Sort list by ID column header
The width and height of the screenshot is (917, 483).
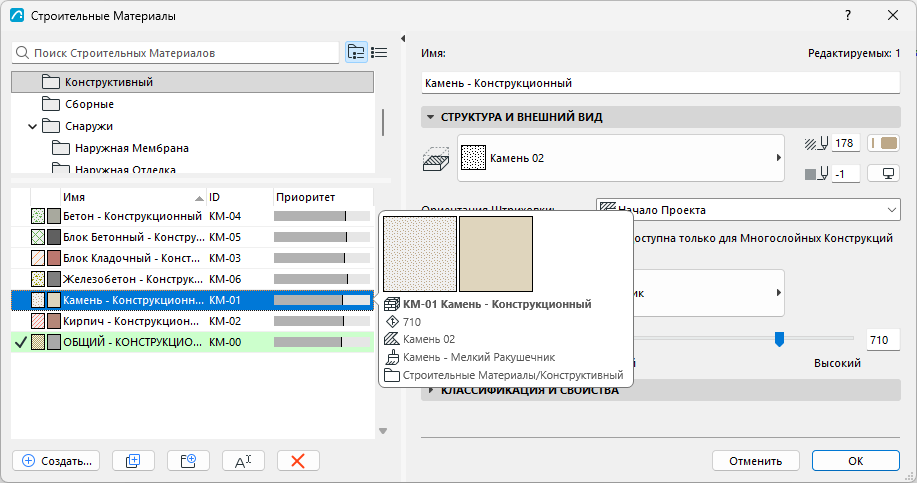click(240, 198)
